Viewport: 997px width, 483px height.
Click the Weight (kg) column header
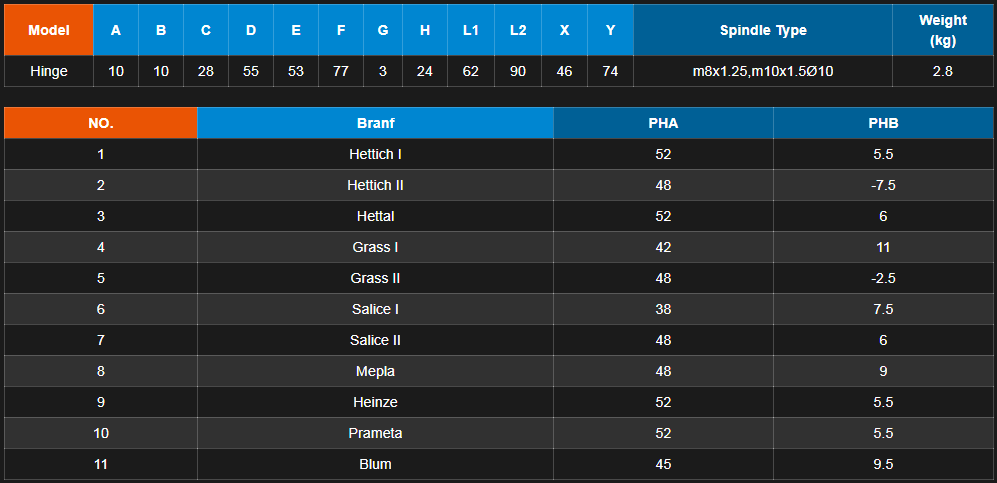tap(941, 30)
